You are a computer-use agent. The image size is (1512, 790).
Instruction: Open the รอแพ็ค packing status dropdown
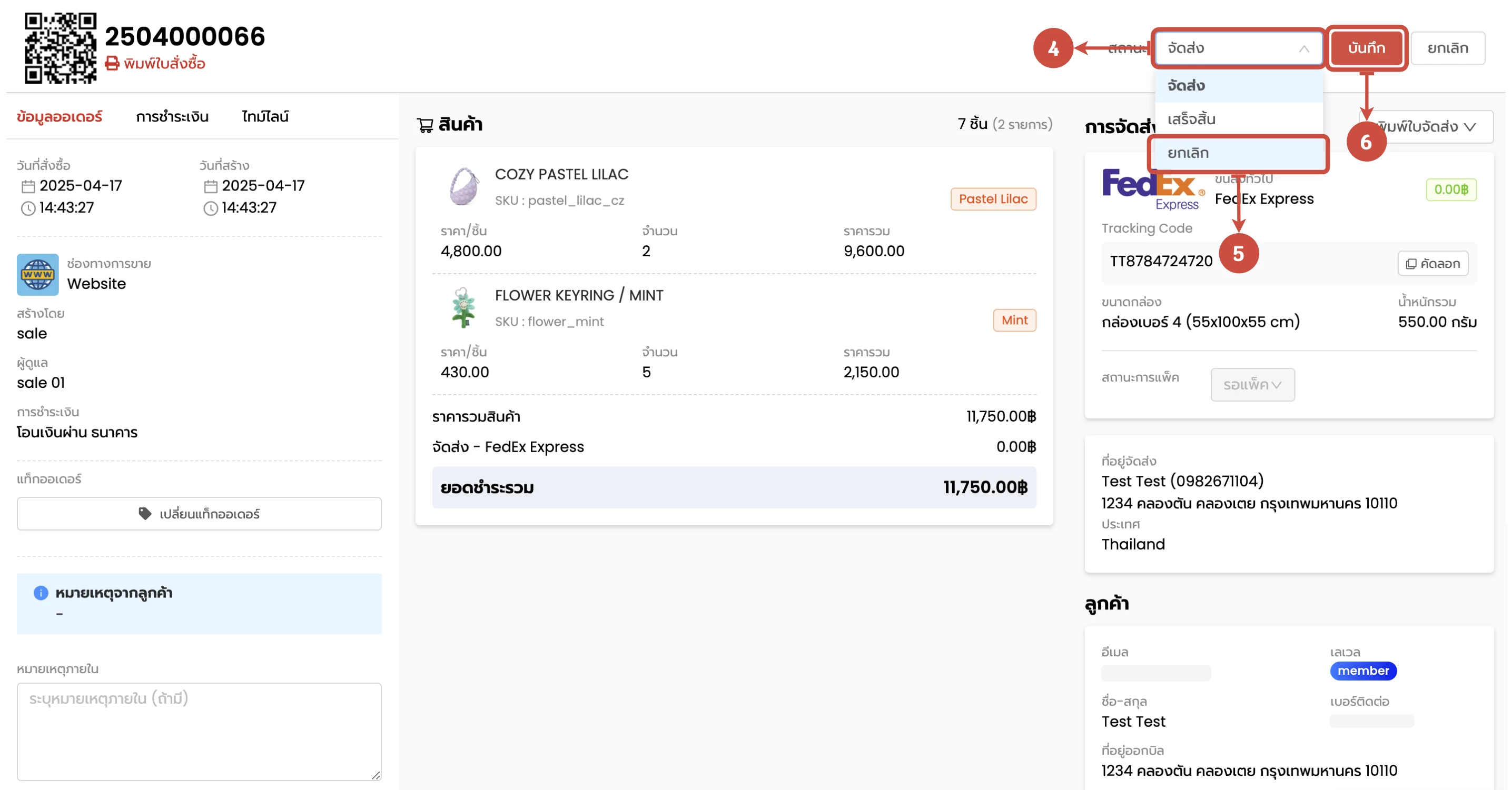coord(1252,385)
